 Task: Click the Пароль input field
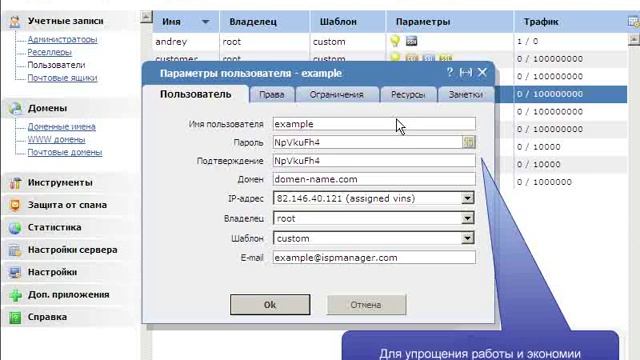(367, 142)
